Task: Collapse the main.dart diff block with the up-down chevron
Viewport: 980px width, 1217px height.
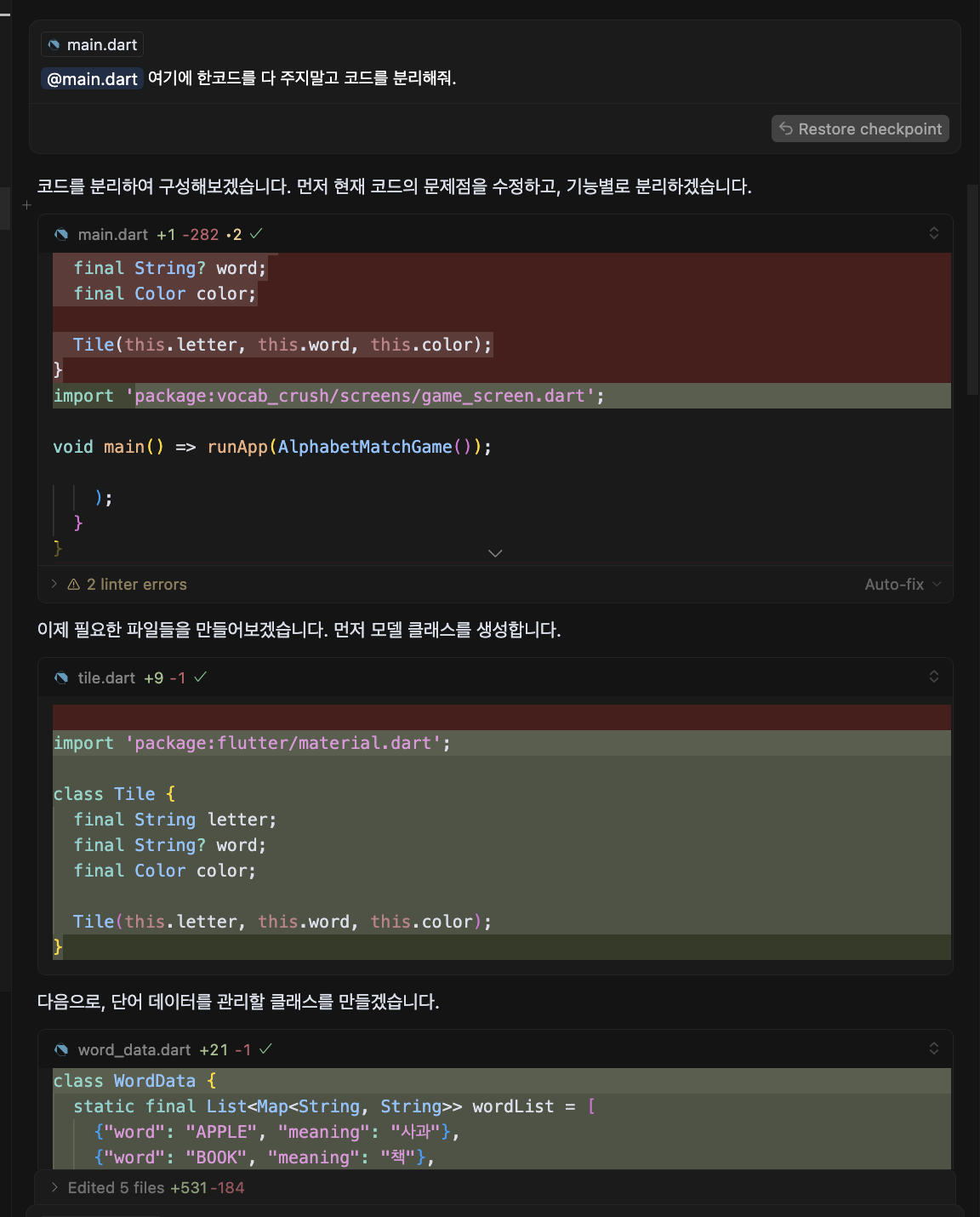Action: [x=934, y=233]
